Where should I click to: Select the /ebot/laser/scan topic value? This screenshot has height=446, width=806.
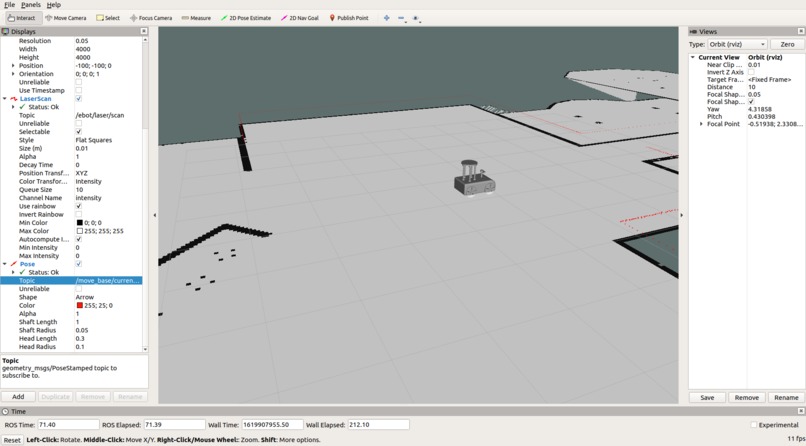click(x=100, y=115)
